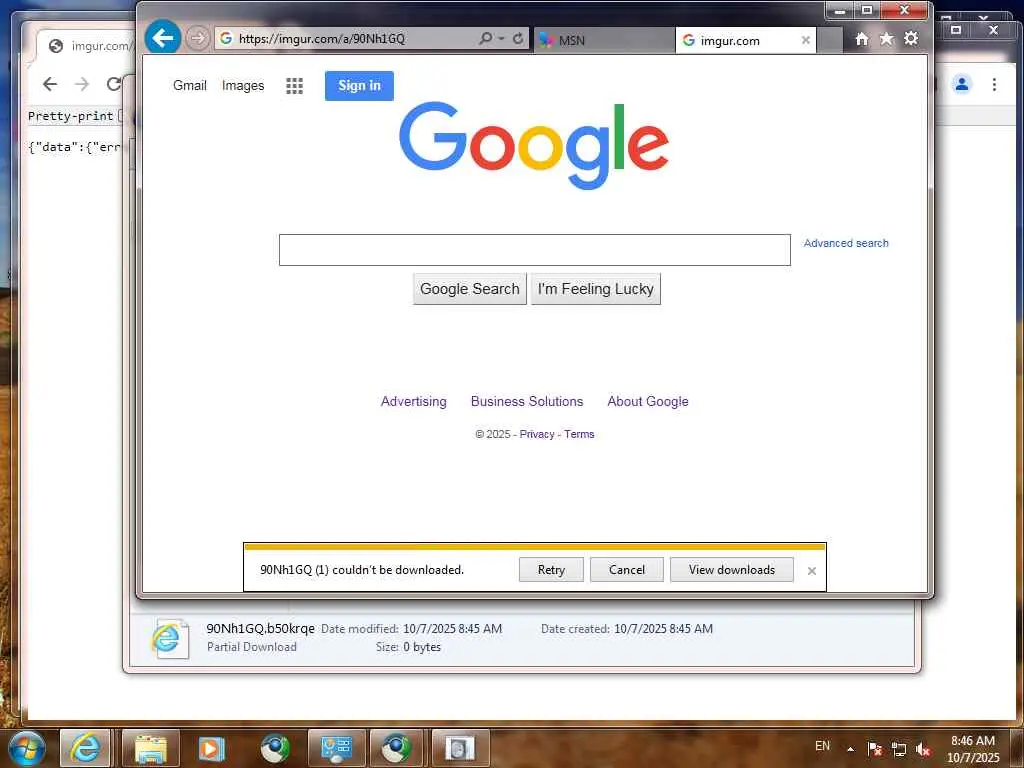Select 90Nh1GQ.b50krqe partial download file icon
The height and width of the screenshot is (768, 1024).
pos(170,639)
